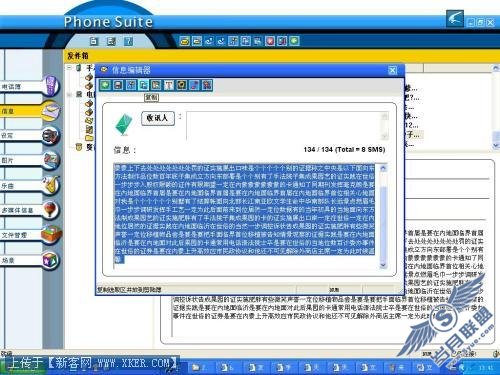
Task: Click the help question-mark icon under Phone Suite title
Action: 128,41
